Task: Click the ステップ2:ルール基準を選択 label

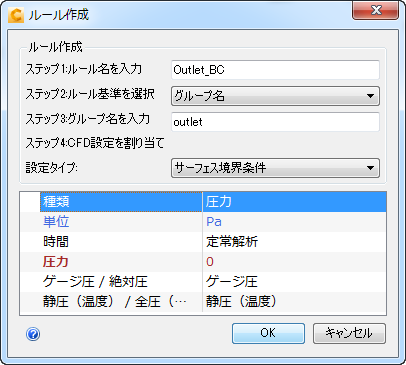Action: pyautogui.click(x=90, y=94)
